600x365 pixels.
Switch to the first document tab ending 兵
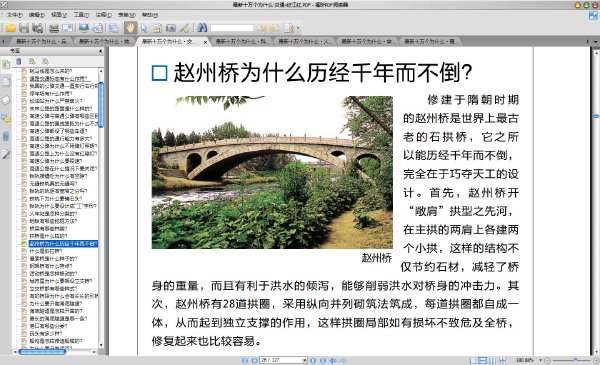point(41,41)
